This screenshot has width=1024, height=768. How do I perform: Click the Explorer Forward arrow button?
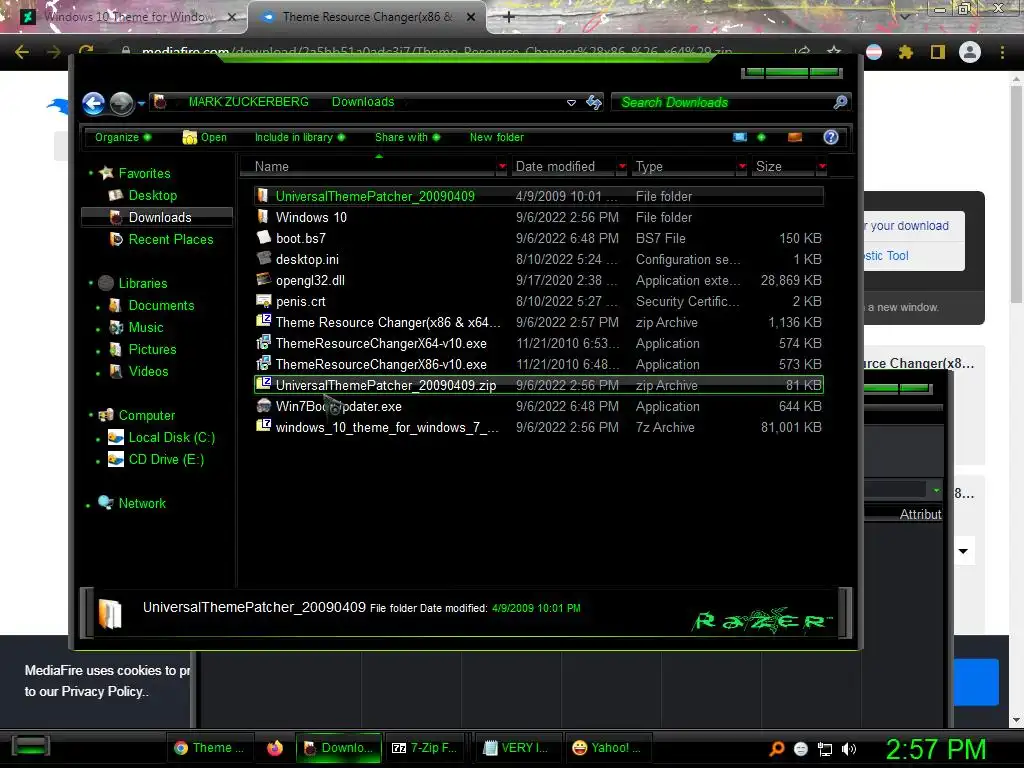(121, 103)
